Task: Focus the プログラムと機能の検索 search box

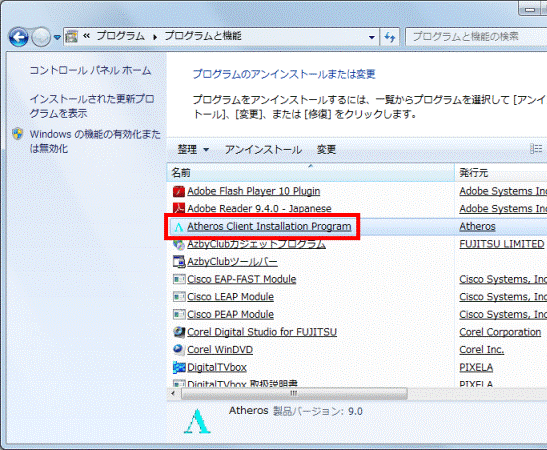Action: [476, 37]
